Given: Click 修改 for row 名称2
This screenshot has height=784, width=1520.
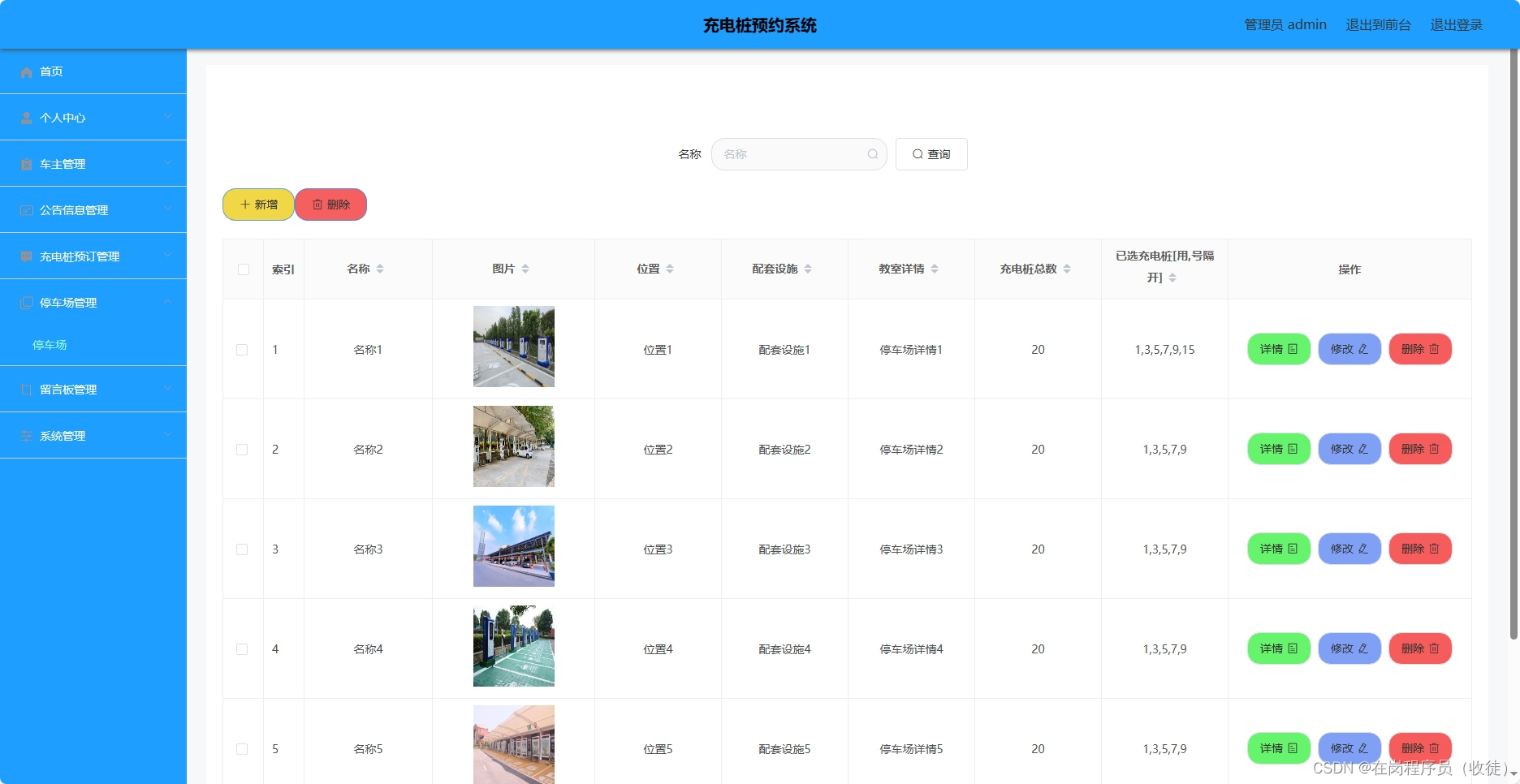Looking at the screenshot, I should pos(1349,449).
